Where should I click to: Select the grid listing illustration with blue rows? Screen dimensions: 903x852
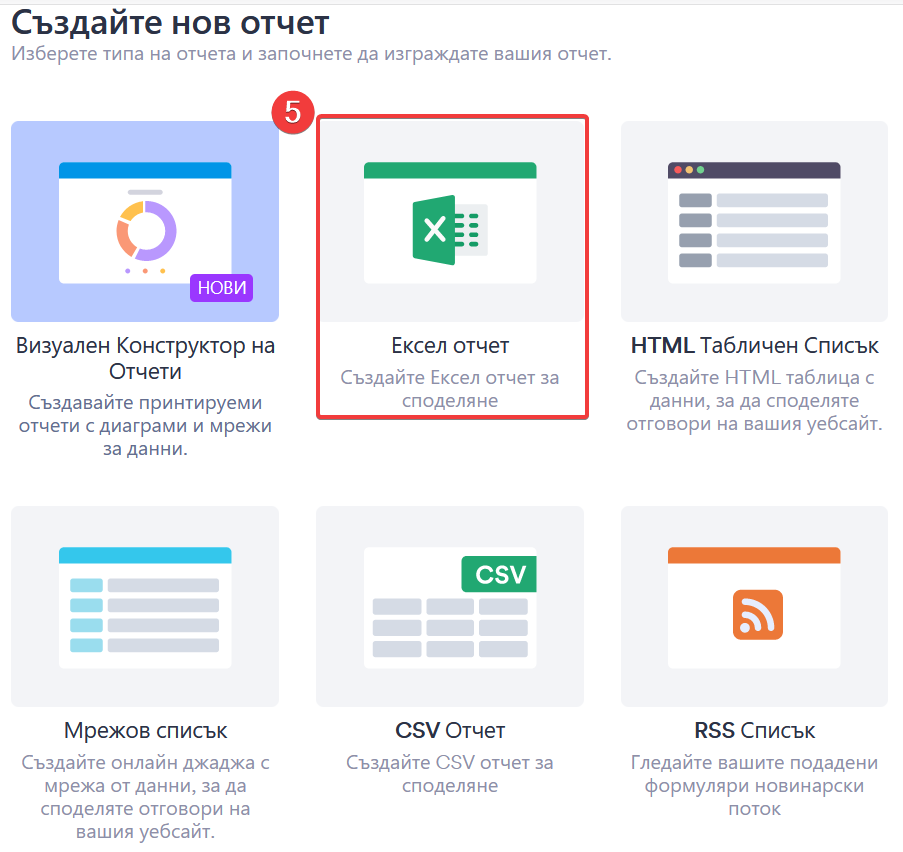click(x=145, y=607)
